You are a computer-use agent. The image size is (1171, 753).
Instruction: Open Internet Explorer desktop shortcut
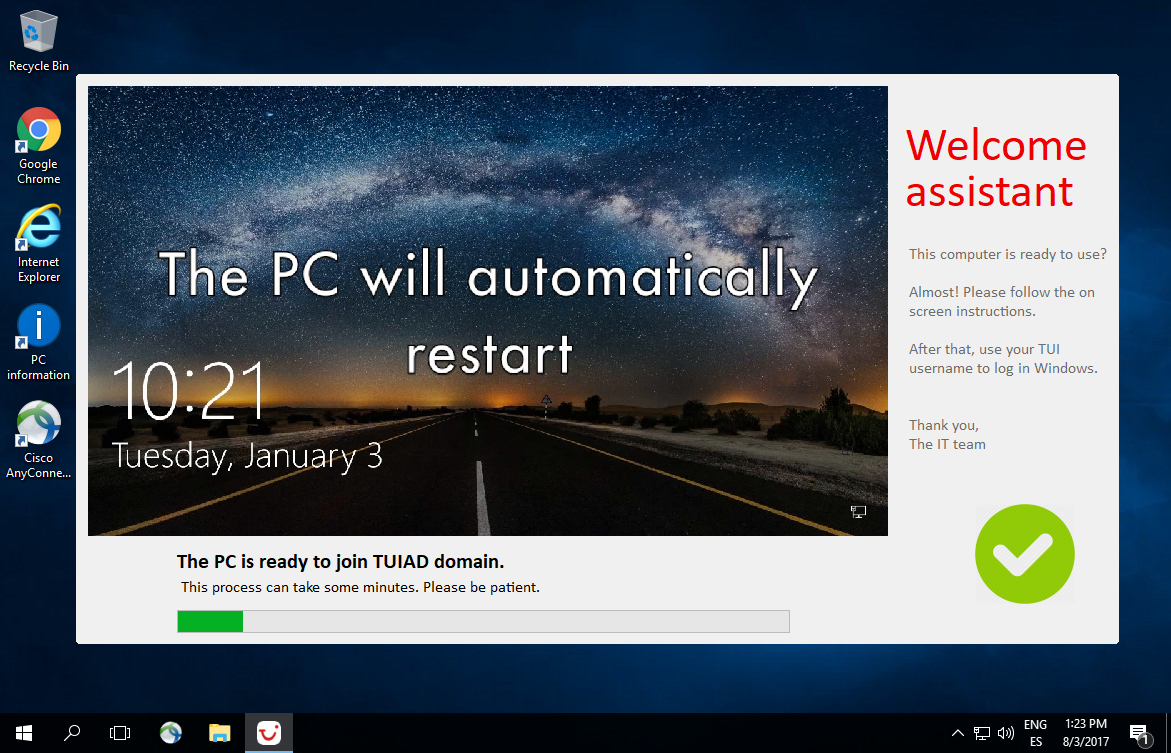(x=39, y=244)
